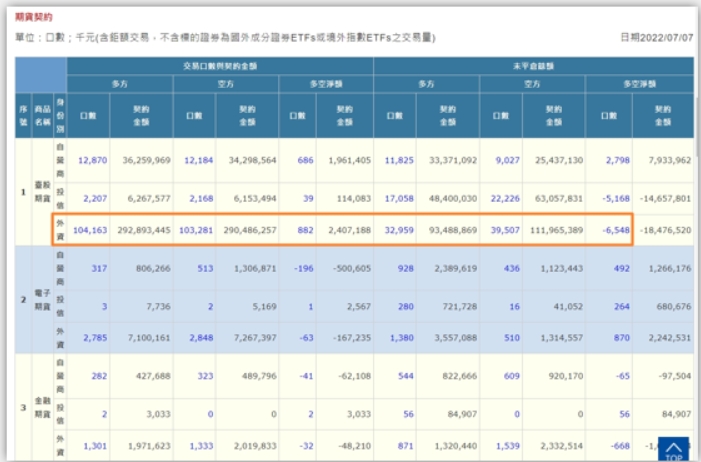Click the 1,333 short volume link
This screenshot has width=701, height=462.
(x=201, y=446)
